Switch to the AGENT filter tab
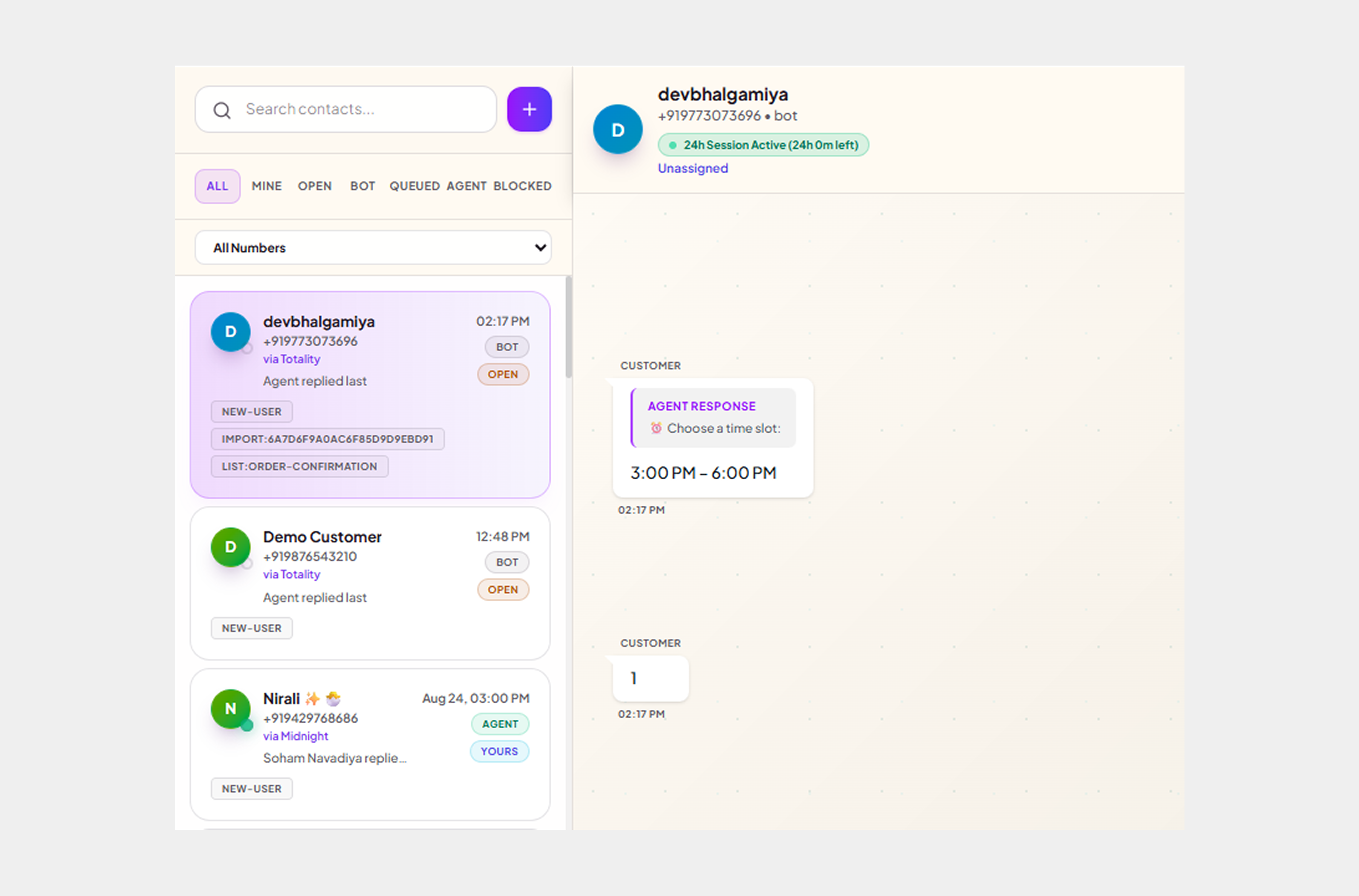The width and height of the screenshot is (1359, 896). (466, 186)
